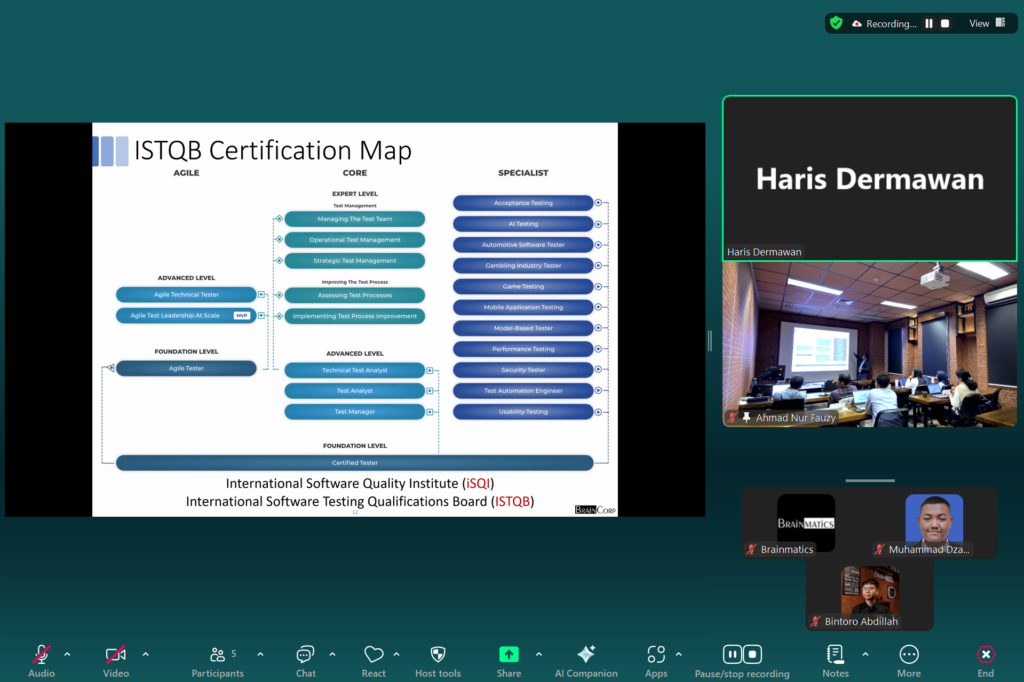Image resolution: width=1024 pixels, height=682 pixels.
Task: Launch AI Companion
Action: [586, 655]
